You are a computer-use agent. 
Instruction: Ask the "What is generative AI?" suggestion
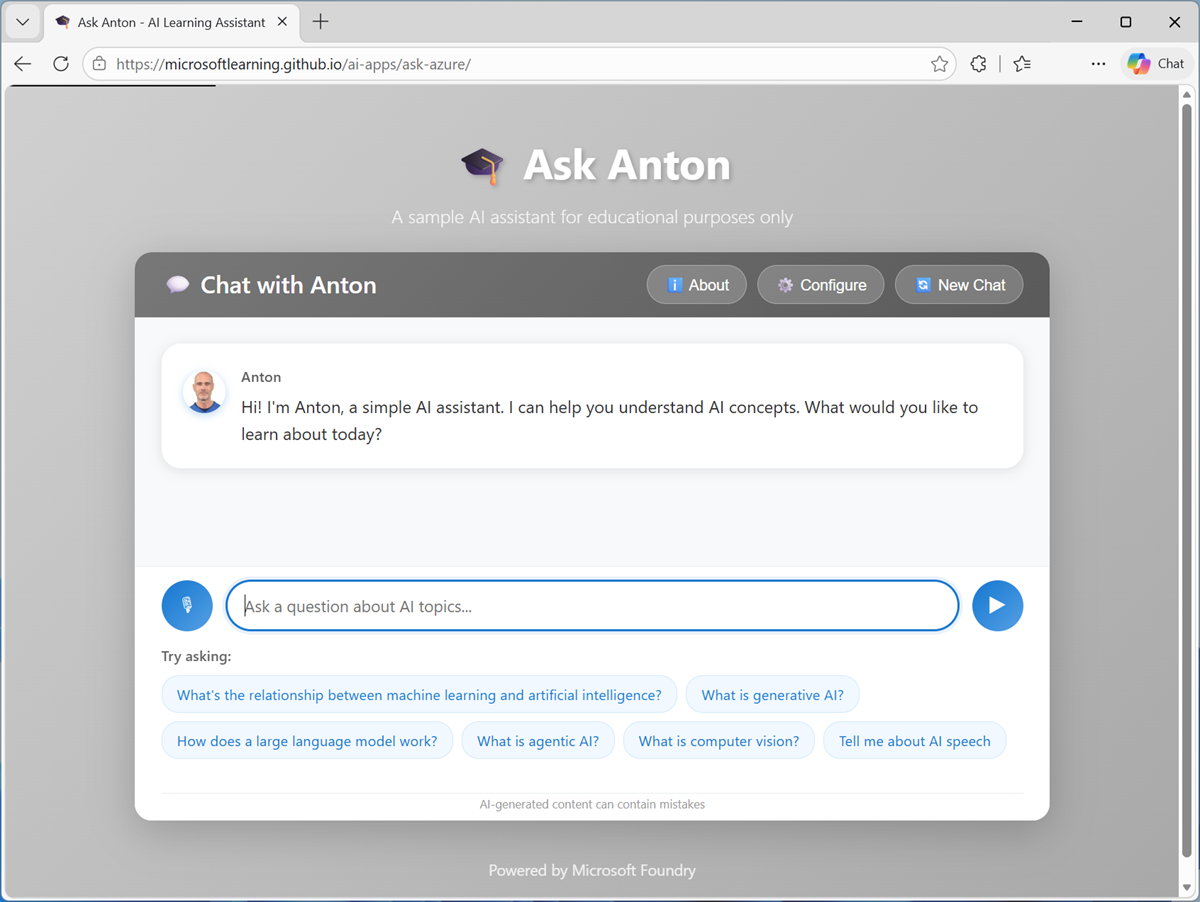click(772, 694)
